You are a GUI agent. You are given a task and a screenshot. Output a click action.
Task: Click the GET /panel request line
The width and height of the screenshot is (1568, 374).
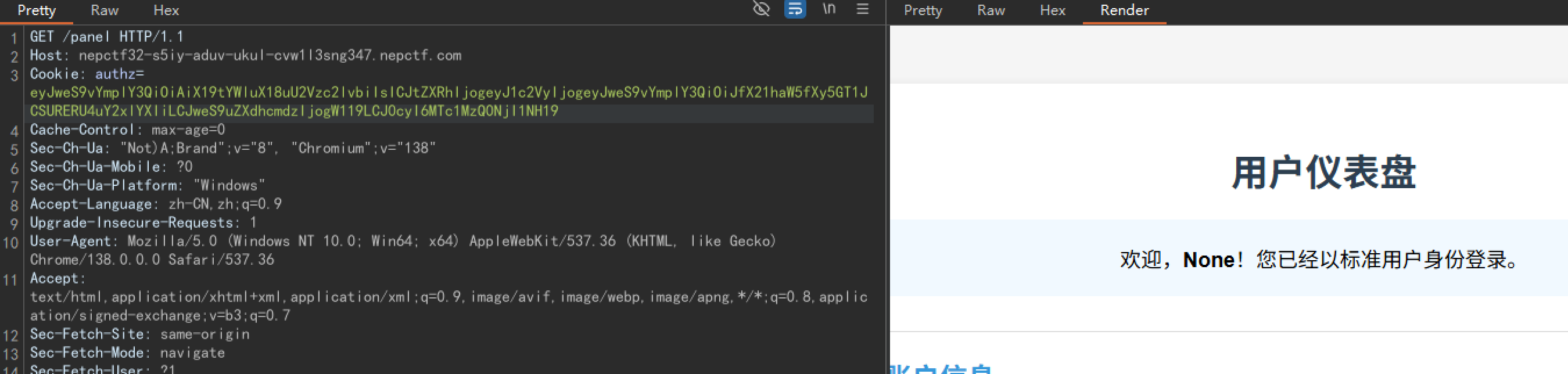click(x=106, y=37)
